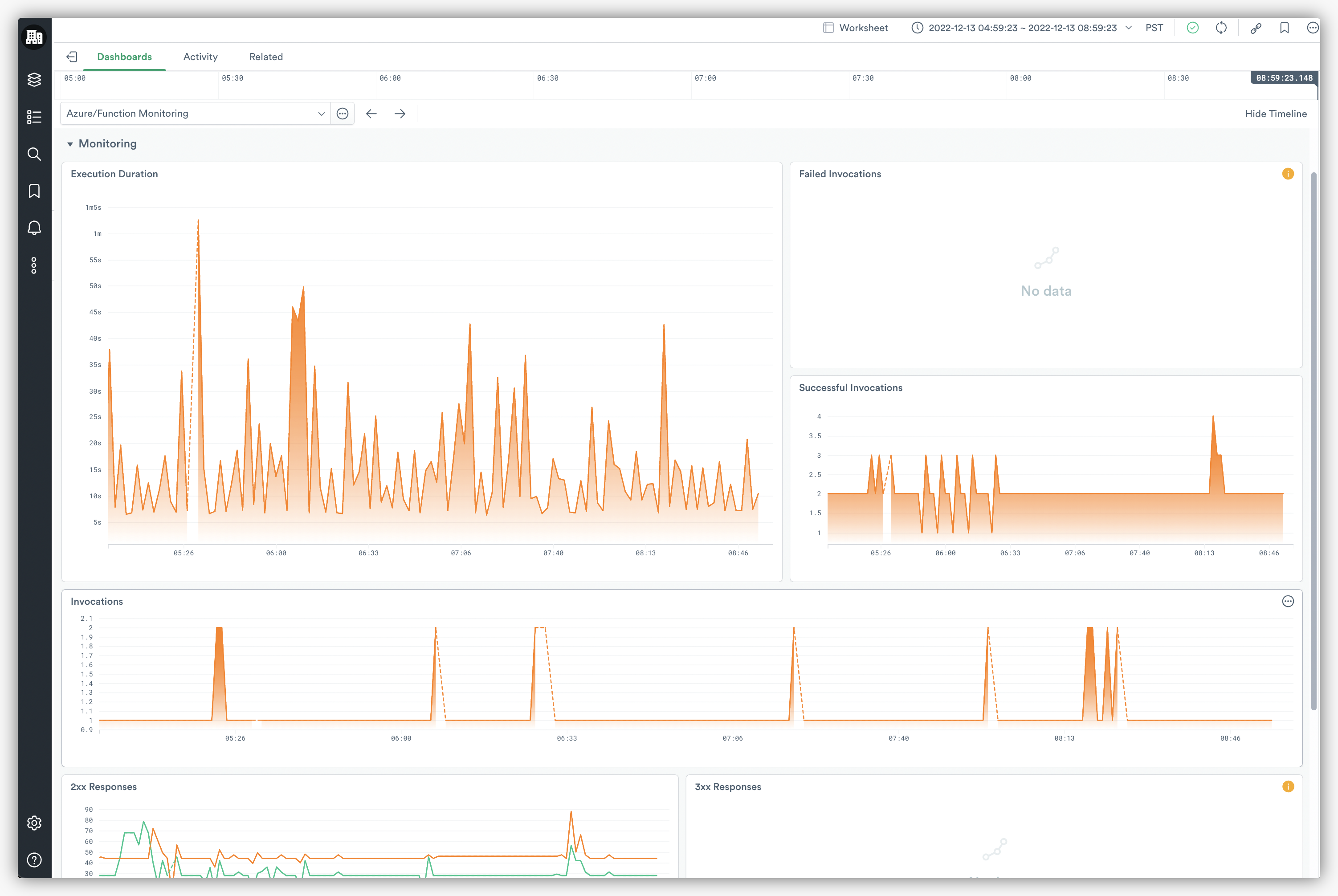Click the 08:59:23.148 timeline marker

(x=1284, y=78)
